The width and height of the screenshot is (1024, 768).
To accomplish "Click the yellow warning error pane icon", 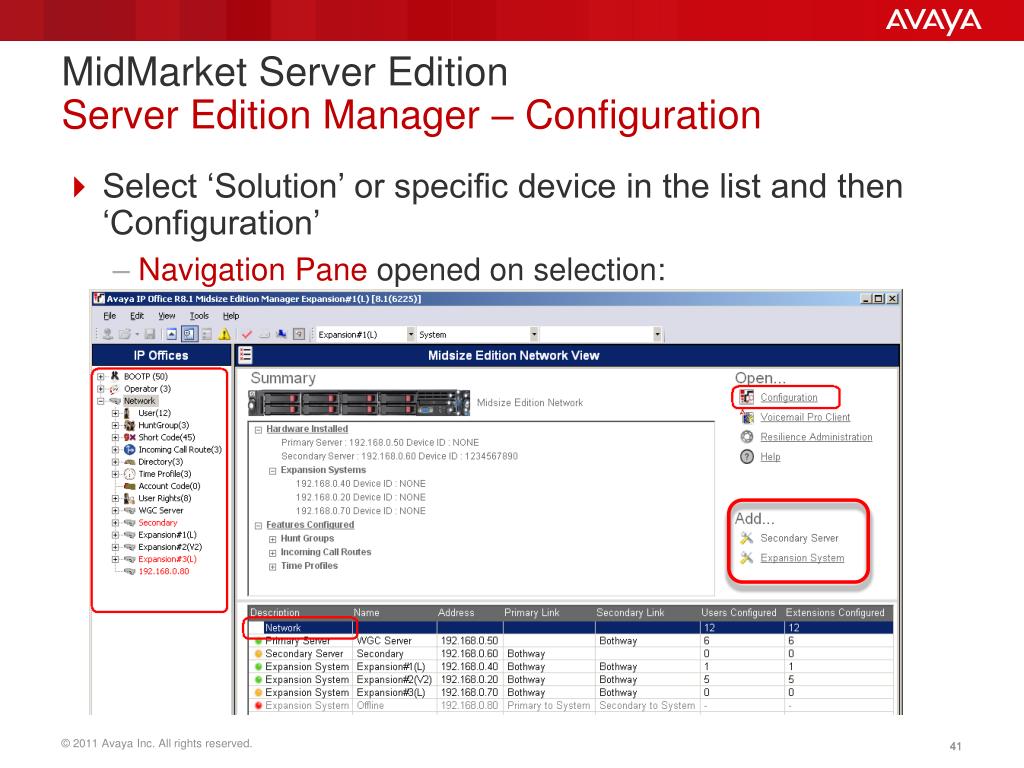I will pyautogui.click(x=224, y=334).
